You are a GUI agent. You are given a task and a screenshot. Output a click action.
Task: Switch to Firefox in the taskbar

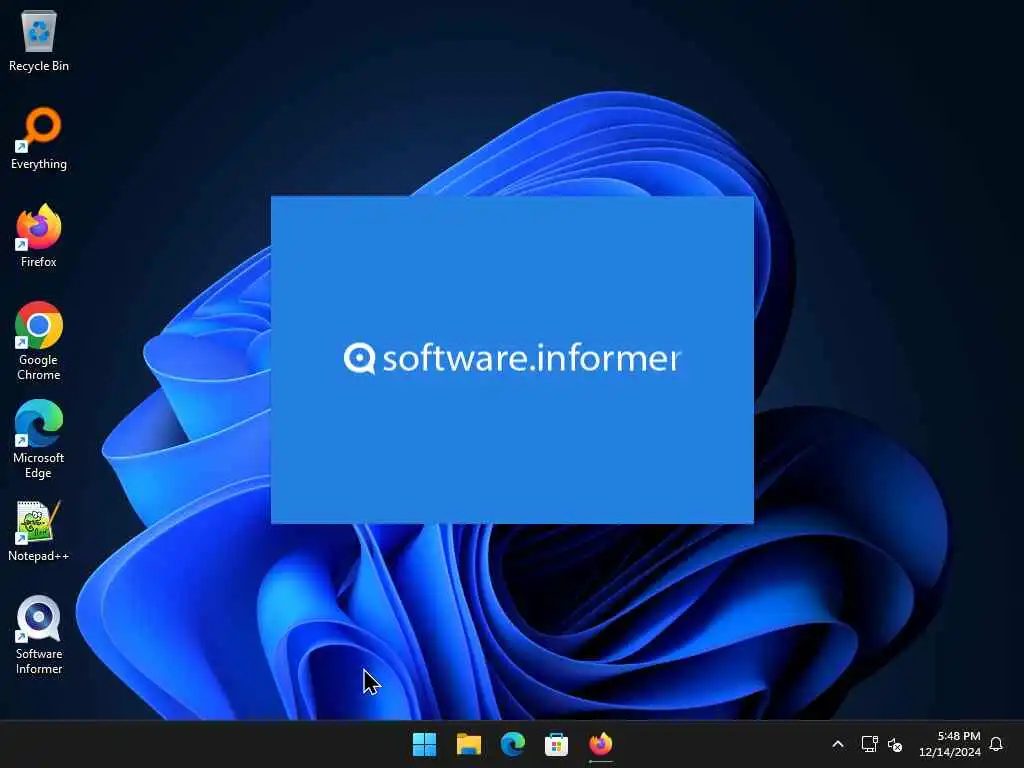pos(601,744)
